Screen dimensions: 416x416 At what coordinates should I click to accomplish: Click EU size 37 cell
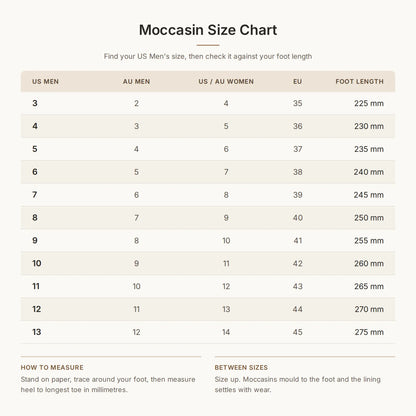click(298, 149)
